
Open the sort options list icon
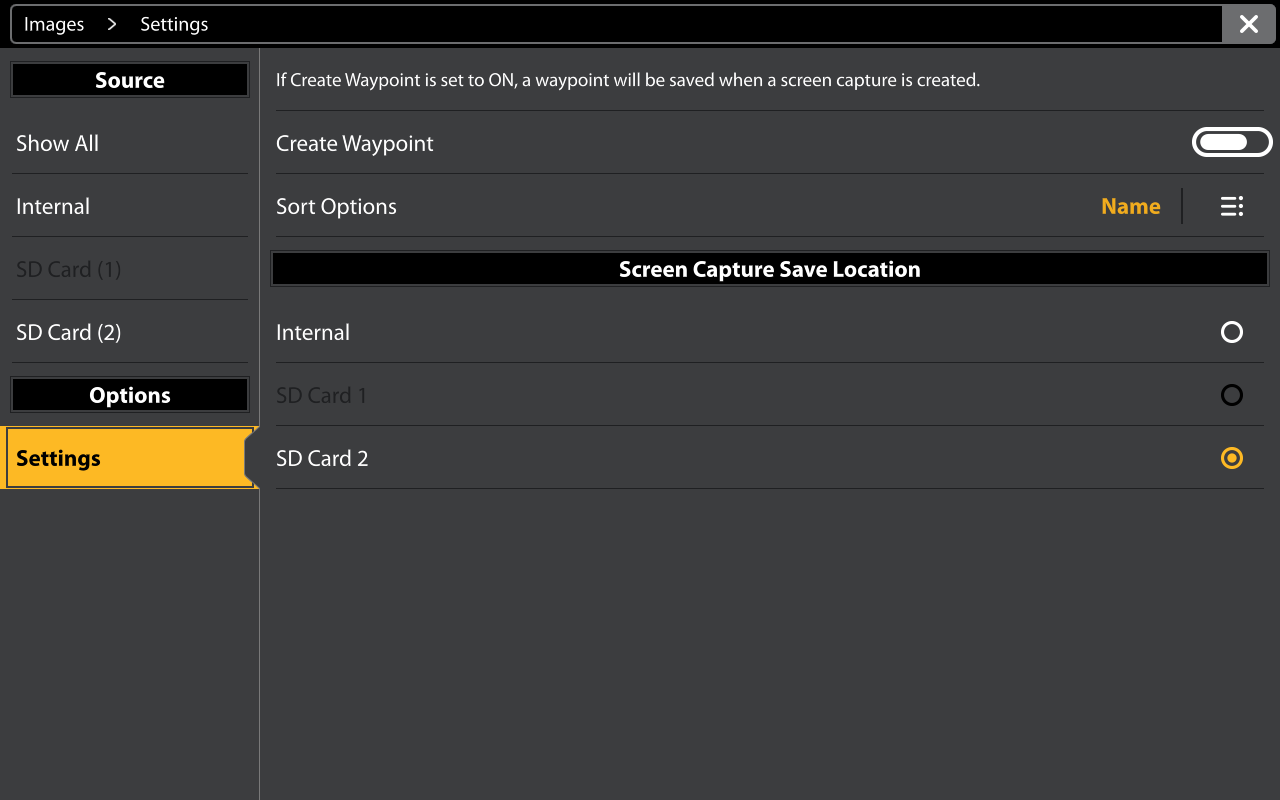point(1232,206)
